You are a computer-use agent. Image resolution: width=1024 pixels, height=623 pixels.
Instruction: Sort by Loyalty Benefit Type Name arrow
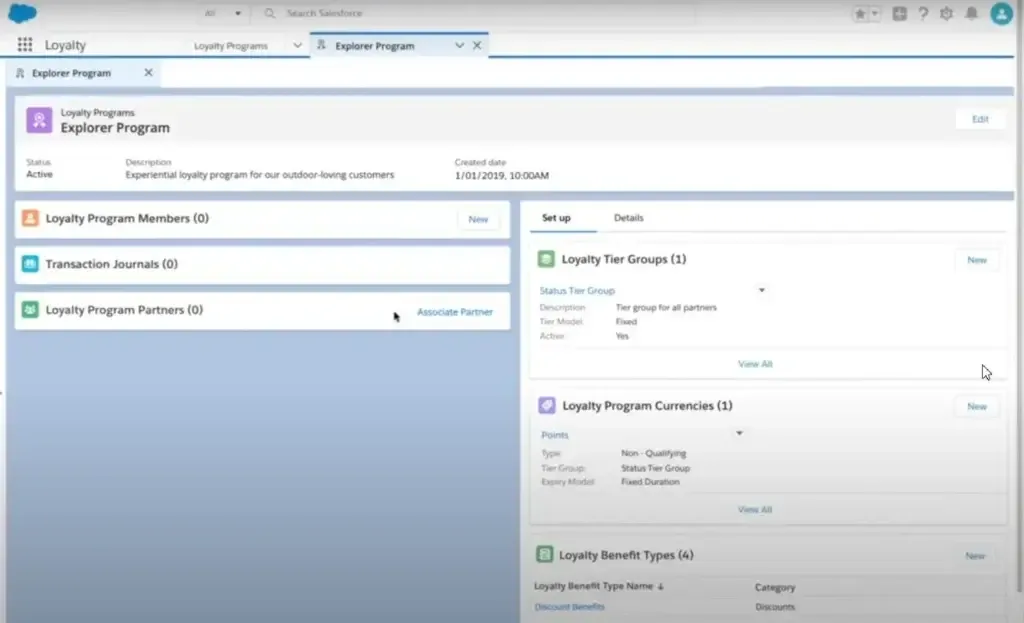click(660, 586)
